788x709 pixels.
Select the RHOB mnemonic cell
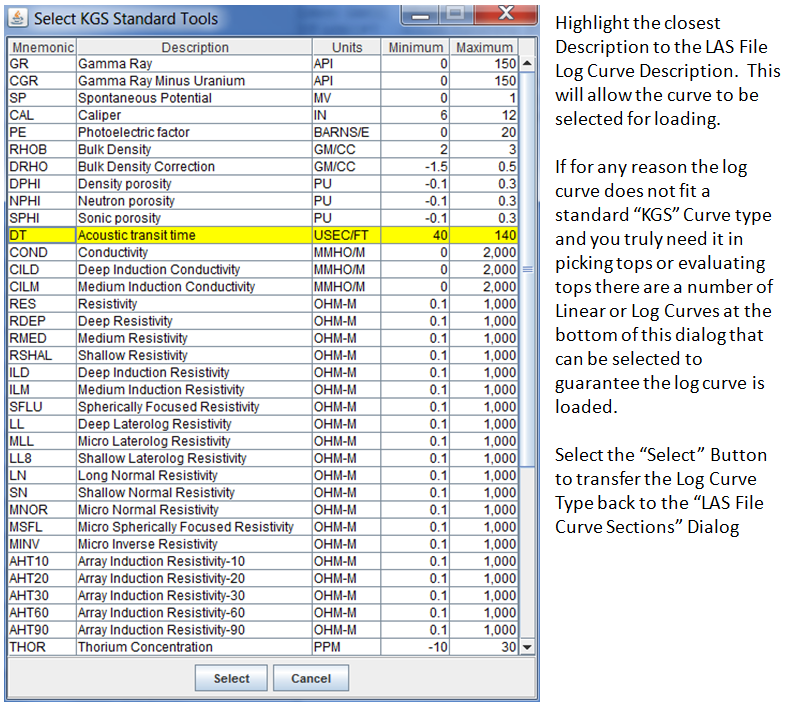point(42,149)
